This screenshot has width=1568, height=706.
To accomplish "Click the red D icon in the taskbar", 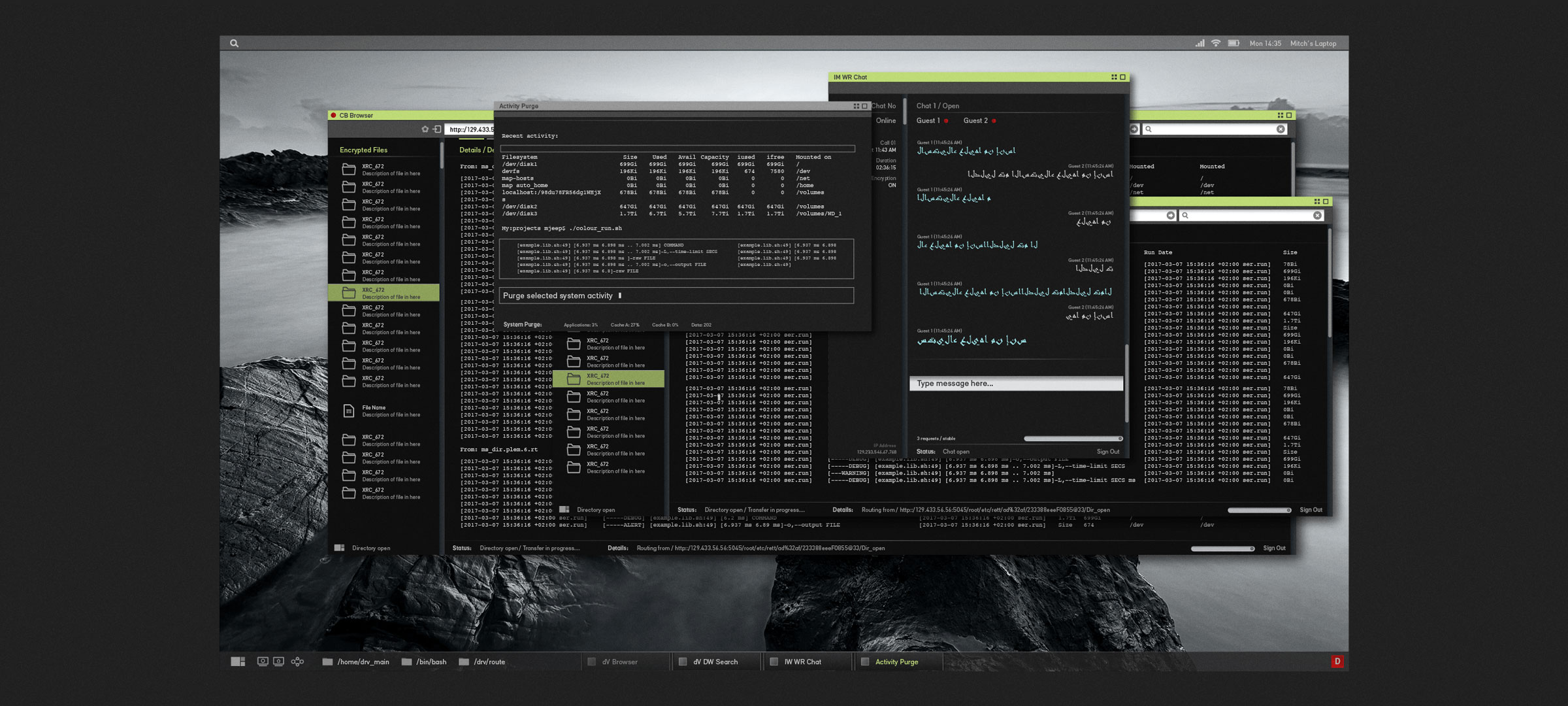I will (1337, 662).
